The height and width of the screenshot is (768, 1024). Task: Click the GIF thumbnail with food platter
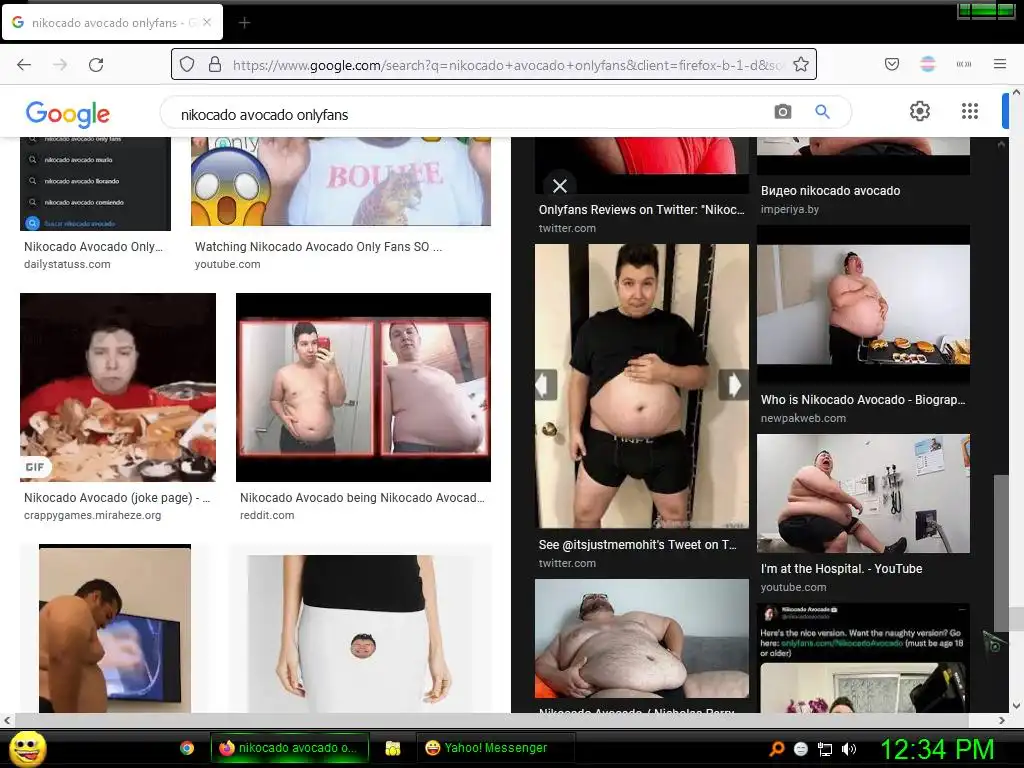(118, 387)
